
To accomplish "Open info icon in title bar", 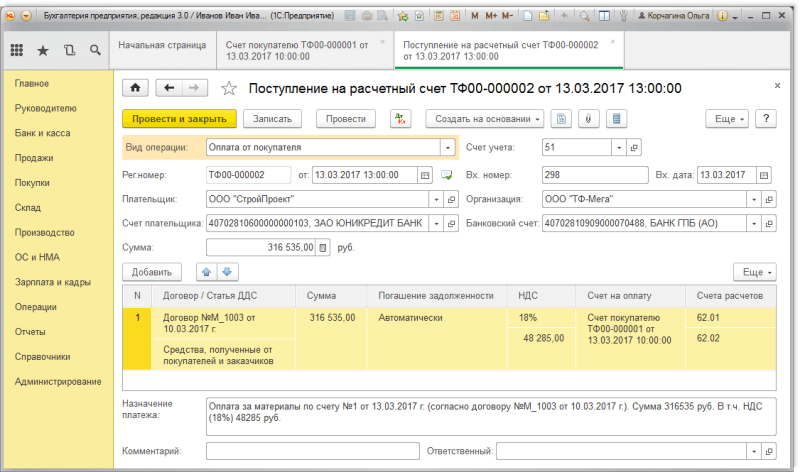I will (x=722, y=16).
